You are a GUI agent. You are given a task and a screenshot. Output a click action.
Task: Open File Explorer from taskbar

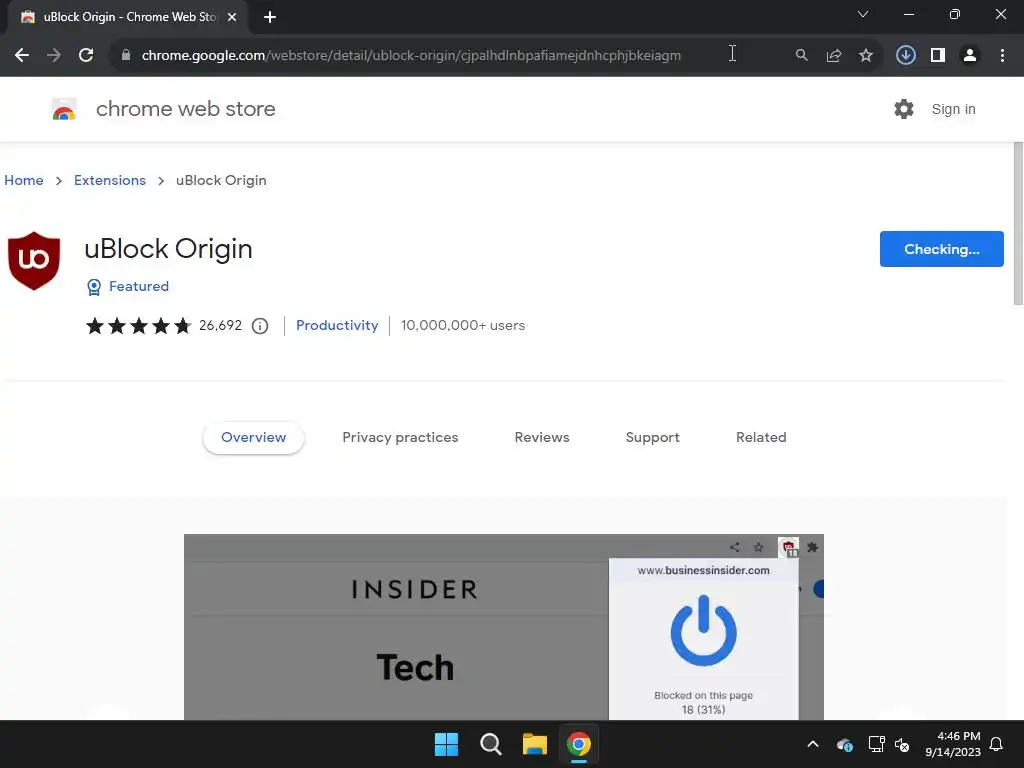[534, 744]
